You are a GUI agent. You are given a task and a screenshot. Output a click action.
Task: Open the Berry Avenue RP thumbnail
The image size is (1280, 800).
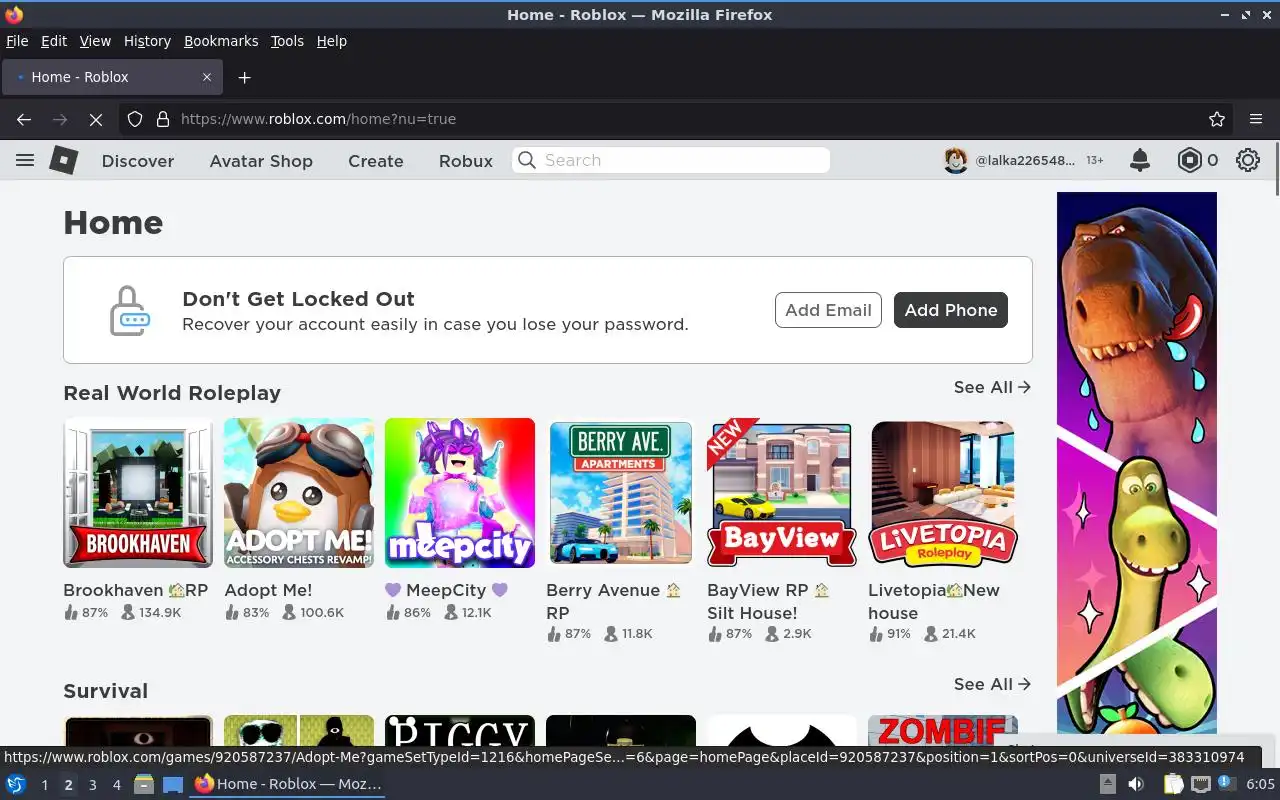(x=621, y=493)
